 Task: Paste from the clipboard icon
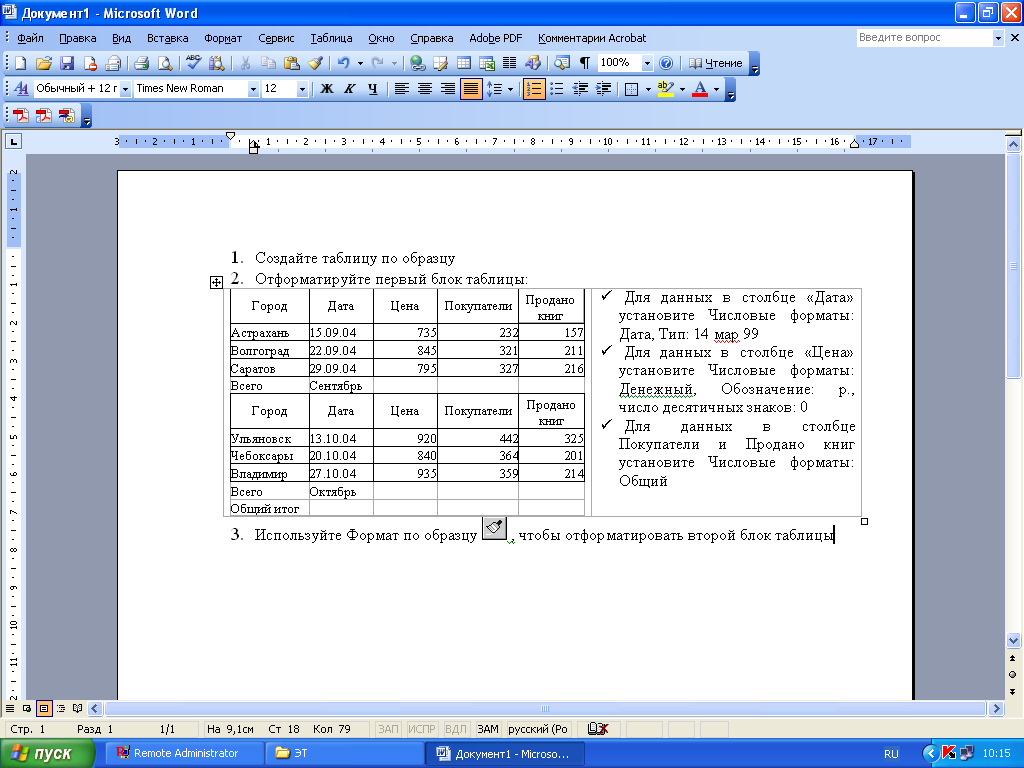coord(292,63)
